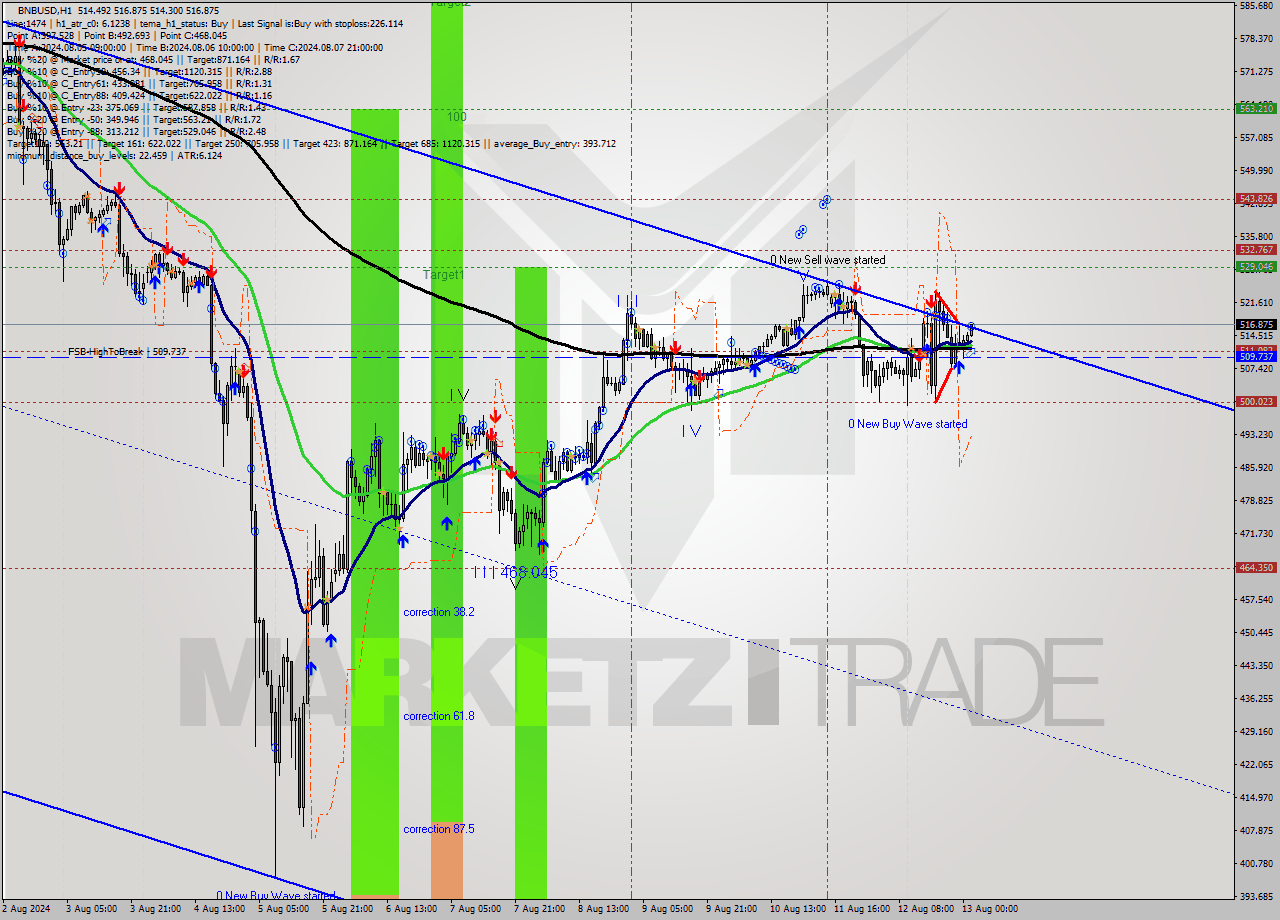The width and height of the screenshot is (1280, 920).
Task: Click the '0 New Sell wave started' annotation
Action: pyautogui.click(x=828, y=260)
